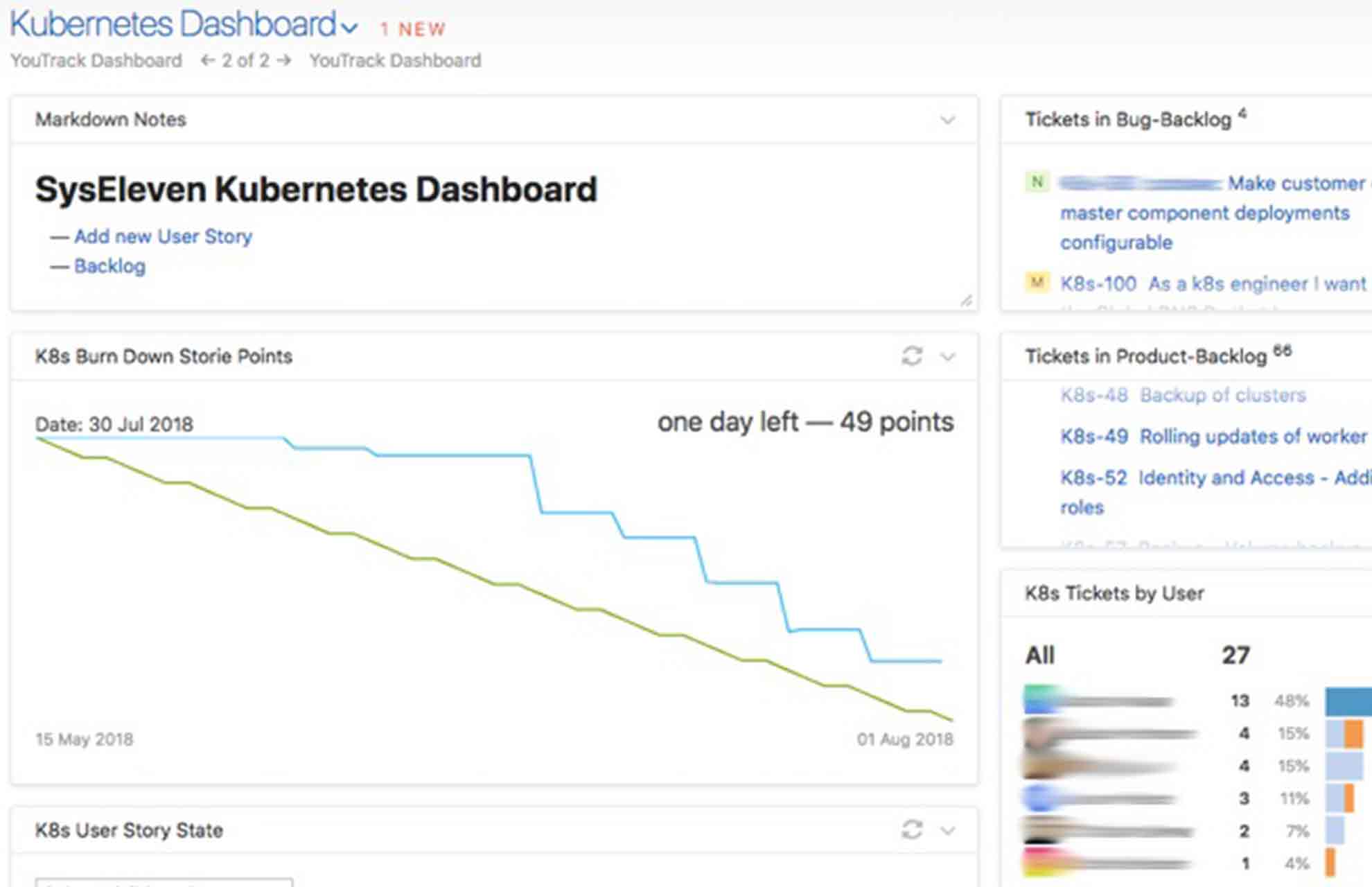Open ticket K8s-49 Rolling updates of worker
The height and width of the screenshot is (887, 1372).
tap(1213, 437)
